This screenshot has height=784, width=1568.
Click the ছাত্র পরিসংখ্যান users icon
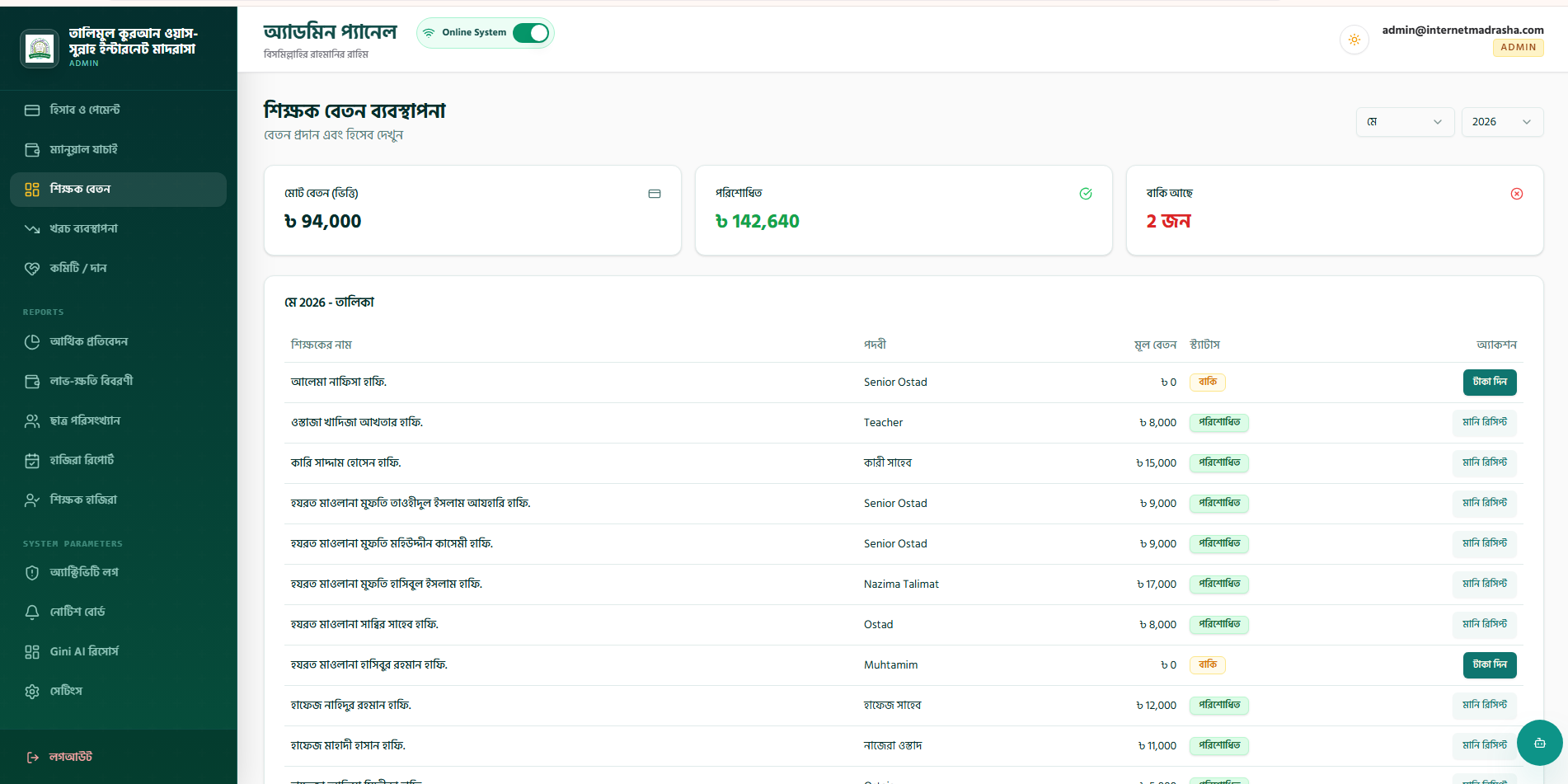32,420
